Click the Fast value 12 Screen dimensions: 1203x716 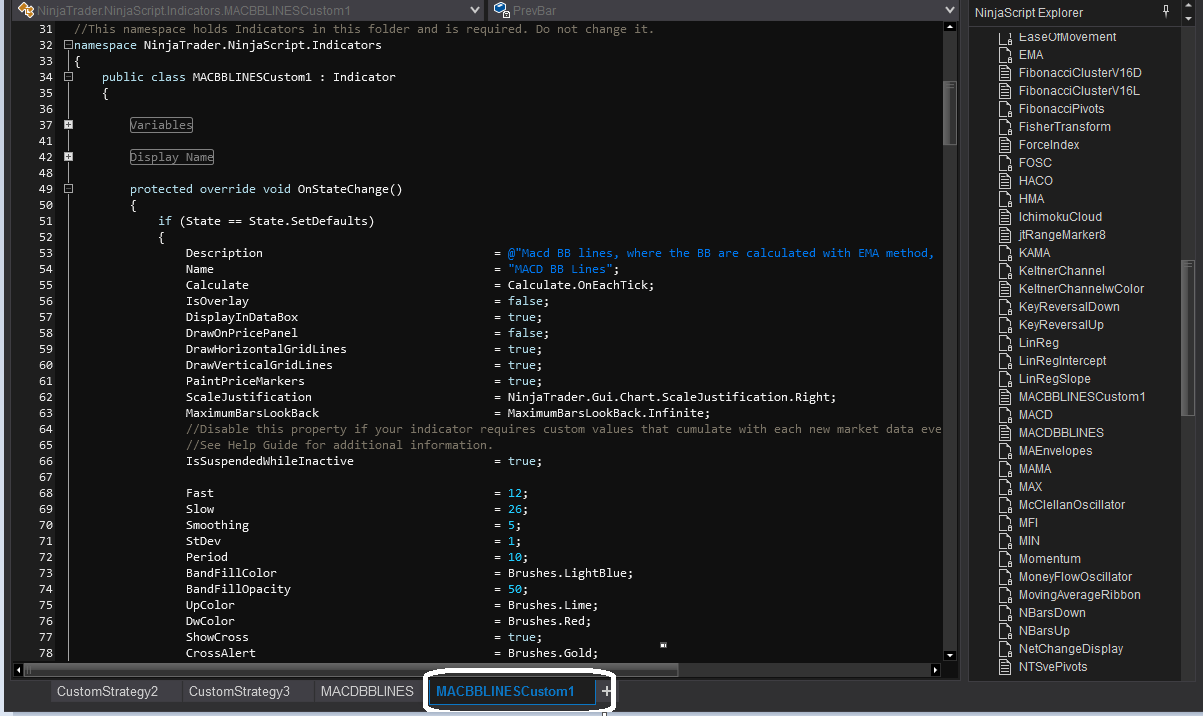tap(514, 493)
